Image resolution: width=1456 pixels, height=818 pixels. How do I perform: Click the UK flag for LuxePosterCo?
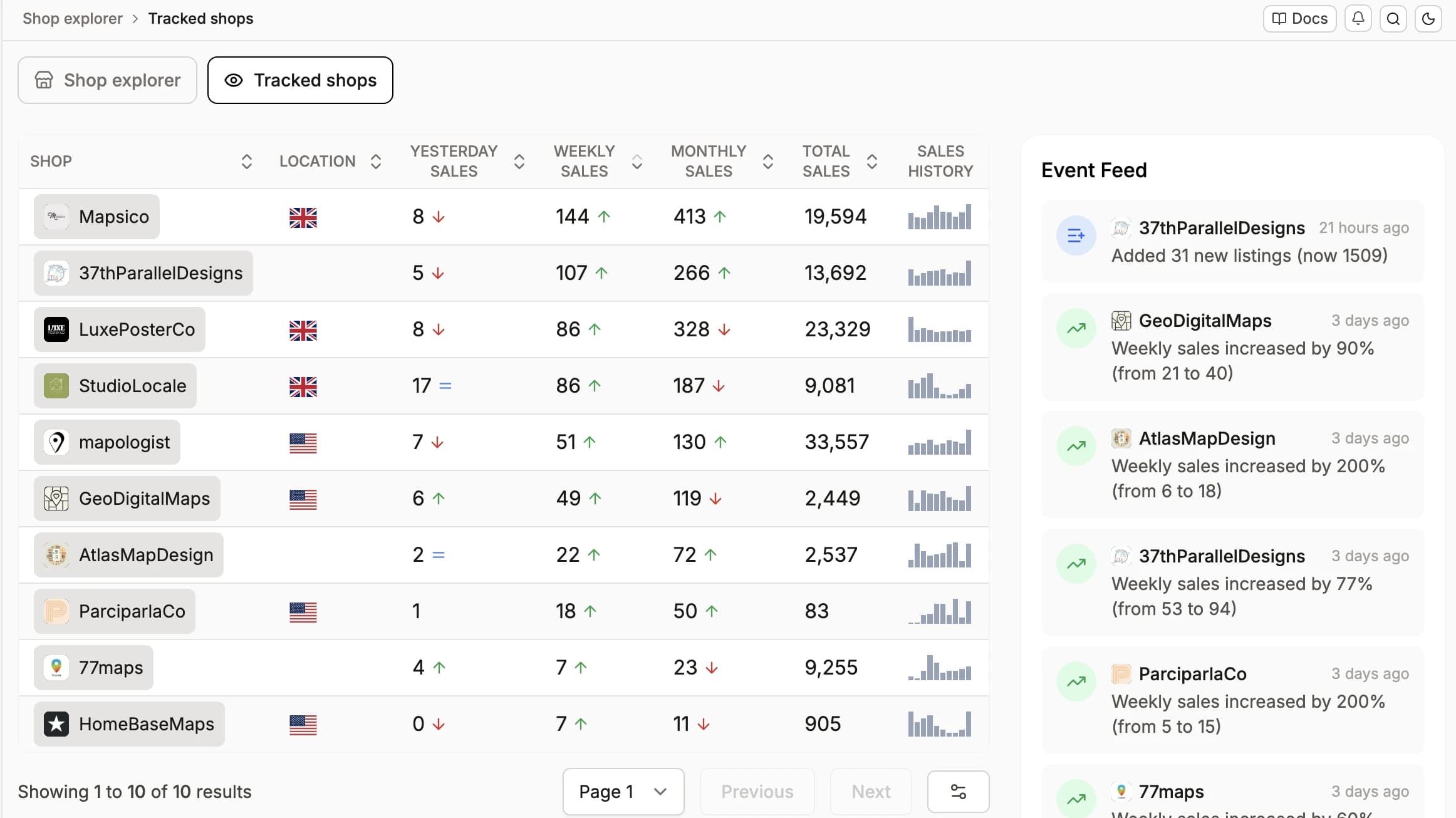303,331
